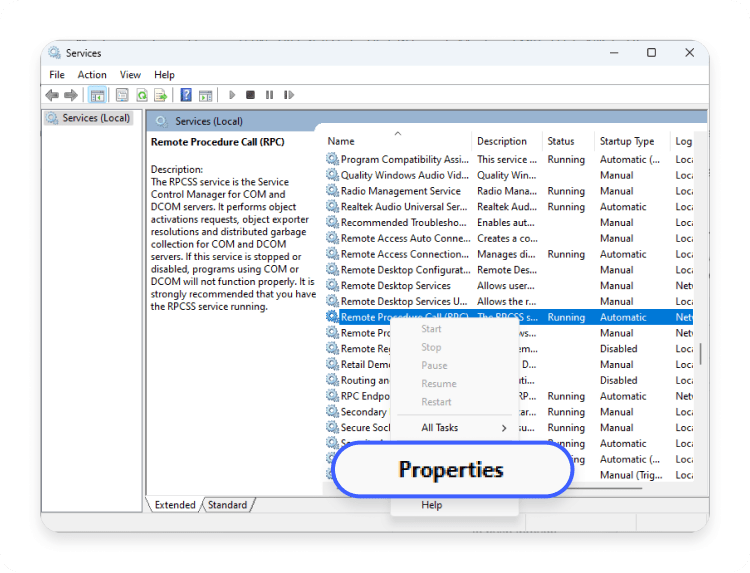This screenshot has width=750, height=573.
Task: Switch to the Standard tab
Action: pos(228,505)
